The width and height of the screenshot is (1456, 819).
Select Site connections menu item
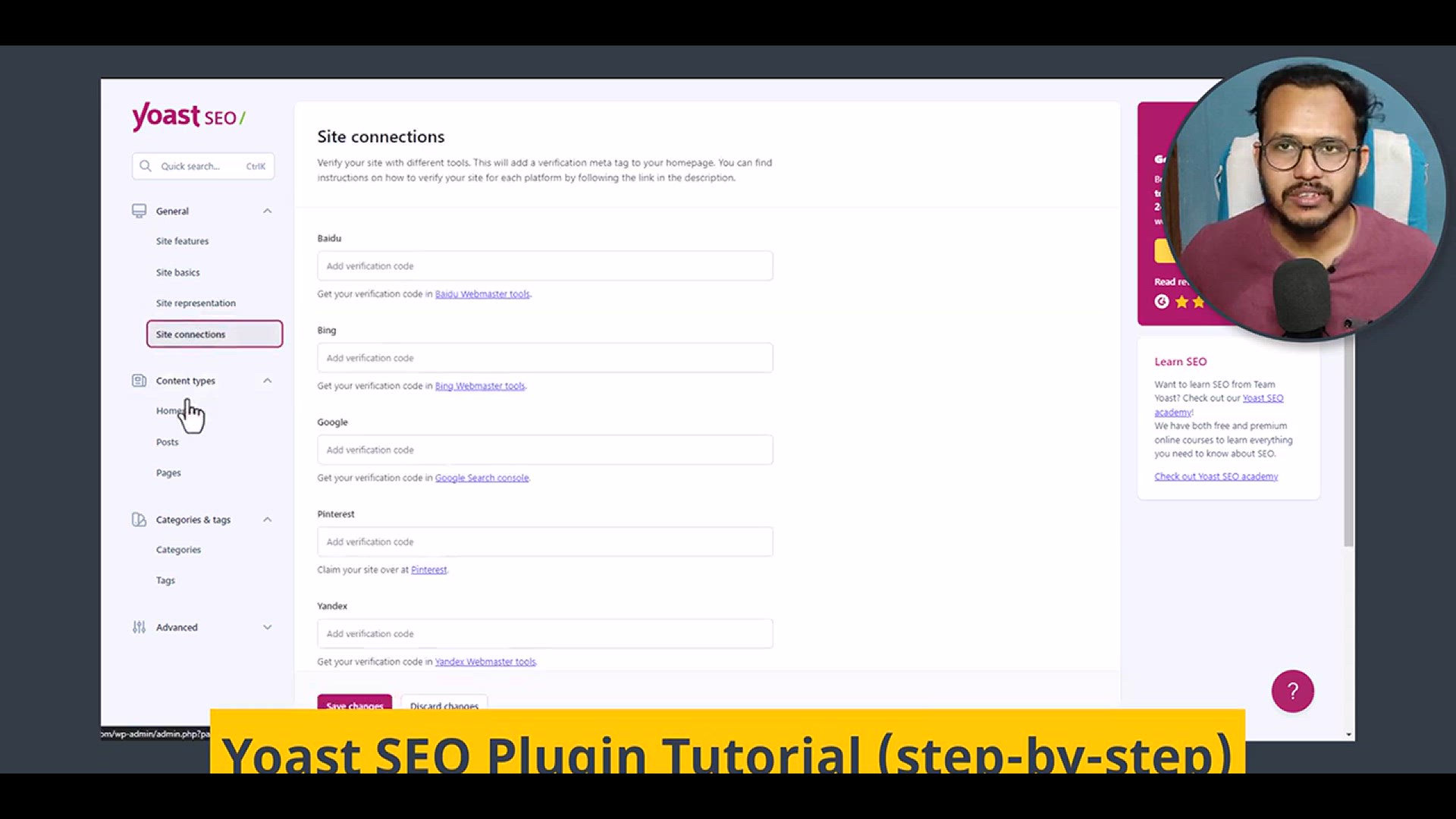coord(215,334)
